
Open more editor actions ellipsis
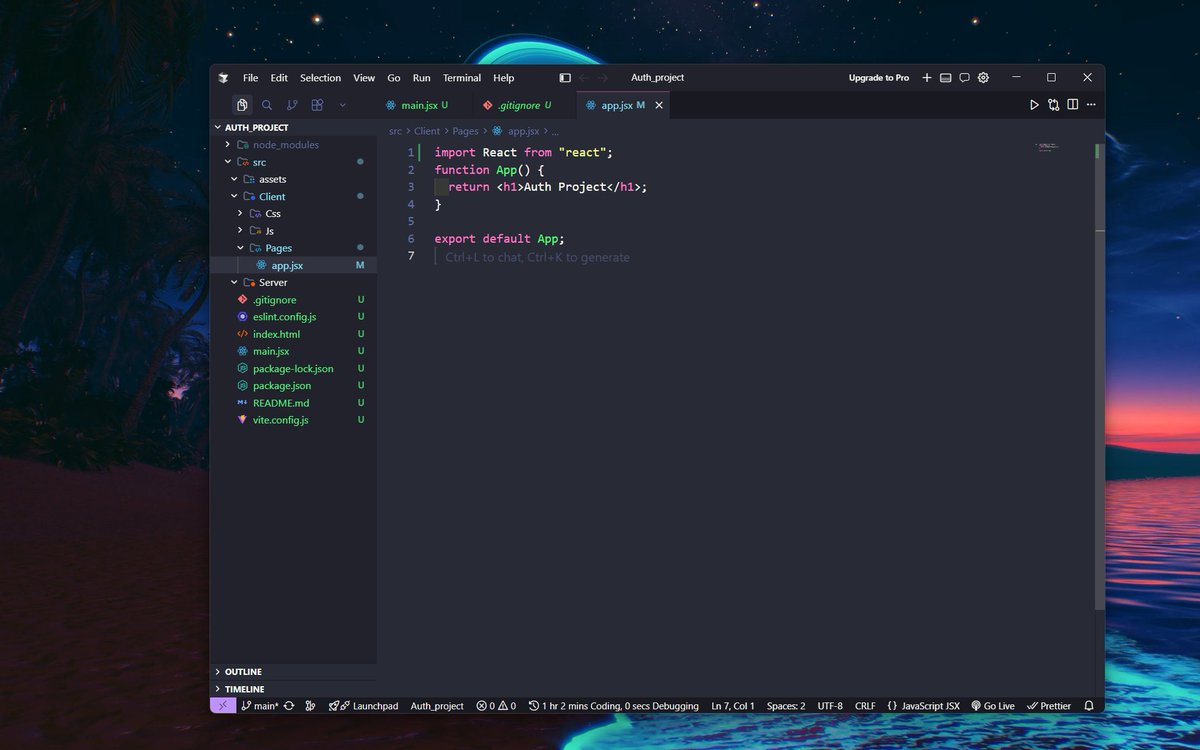coord(1091,105)
